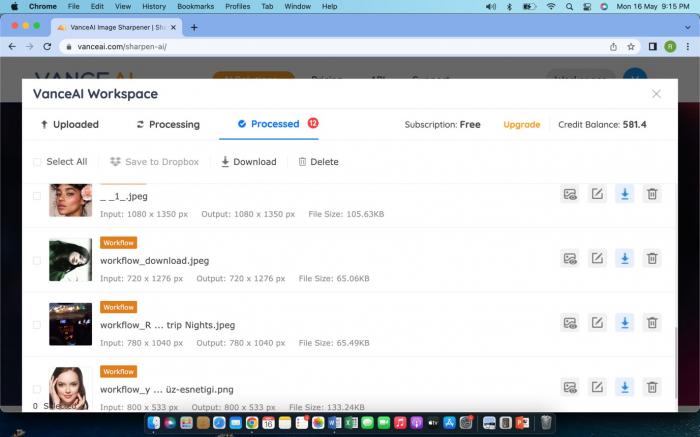Open a new browser tab

pyautogui.click(x=194, y=27)
